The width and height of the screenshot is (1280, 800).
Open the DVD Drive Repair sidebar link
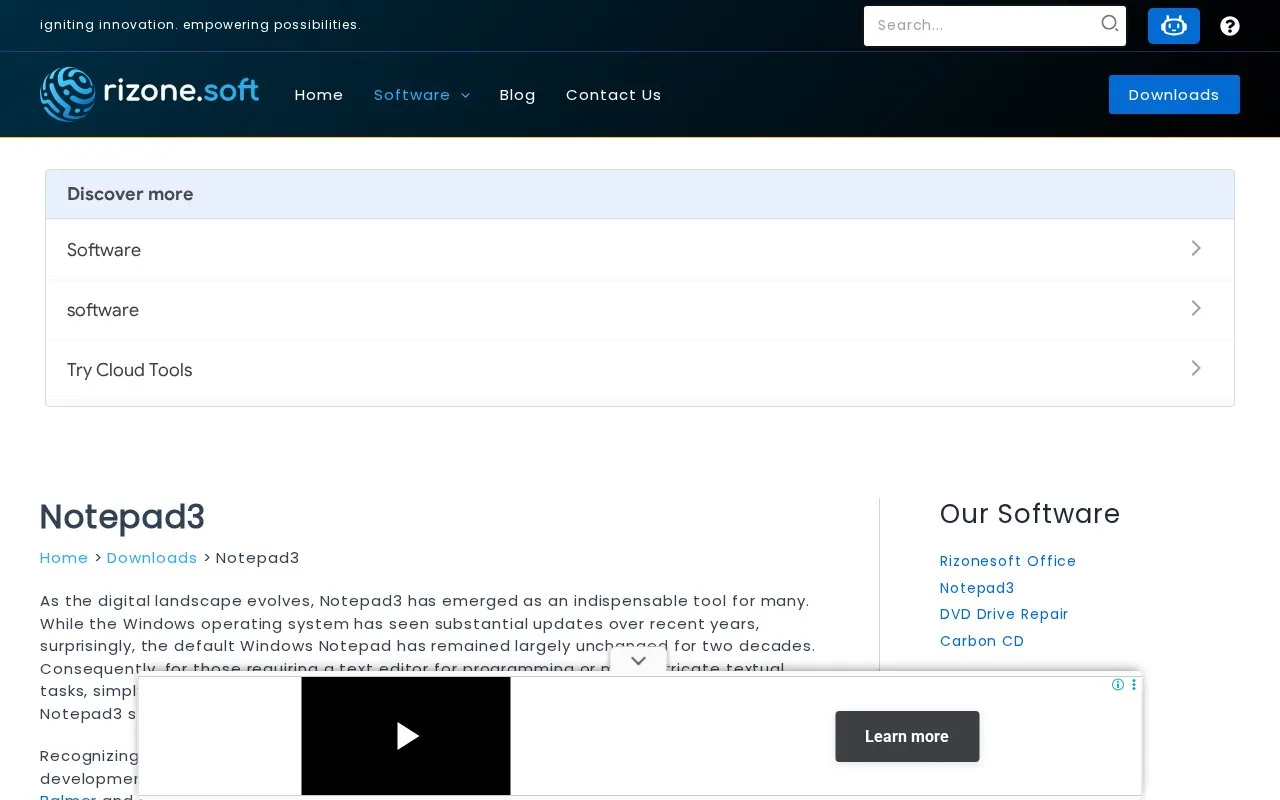[1004, 614]
